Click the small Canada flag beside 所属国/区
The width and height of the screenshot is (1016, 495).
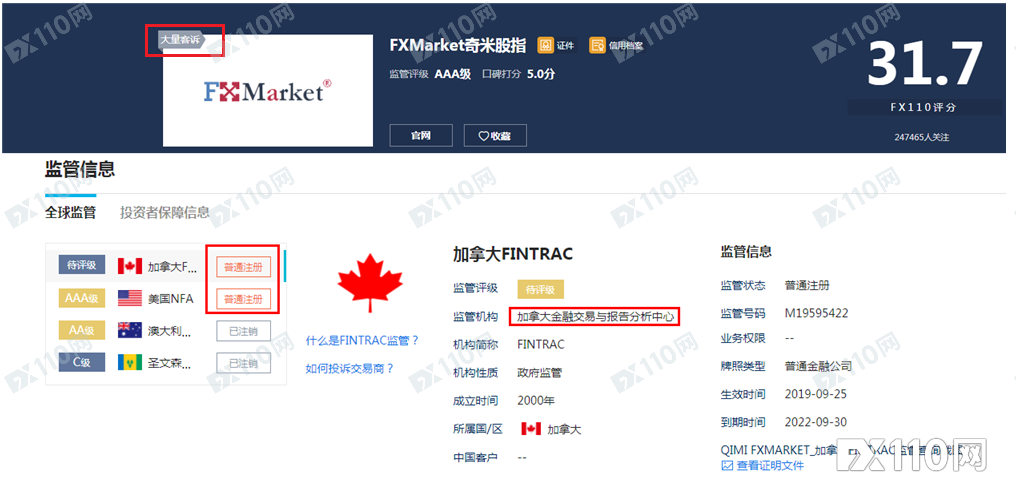pyautogui.click(x=531, y=428)
